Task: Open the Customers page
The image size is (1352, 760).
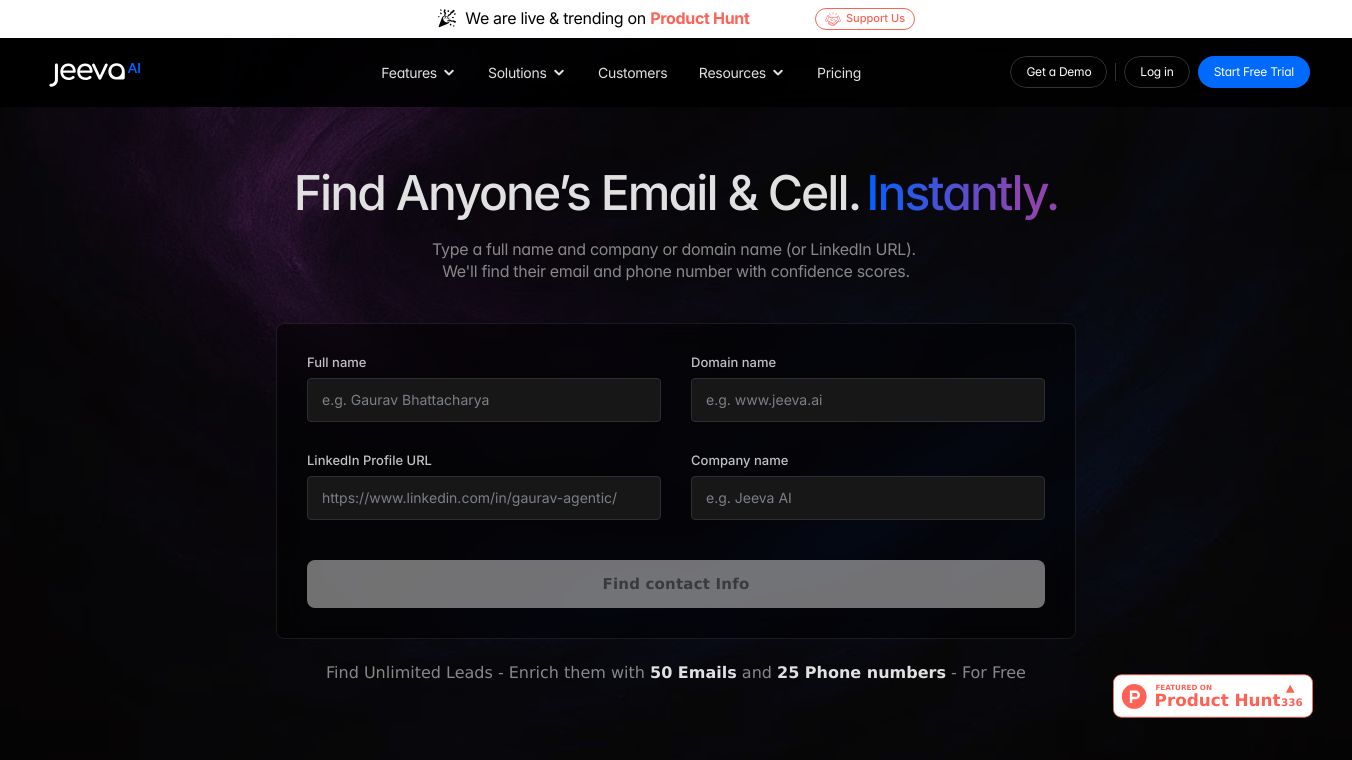Action: click(632, 73)
